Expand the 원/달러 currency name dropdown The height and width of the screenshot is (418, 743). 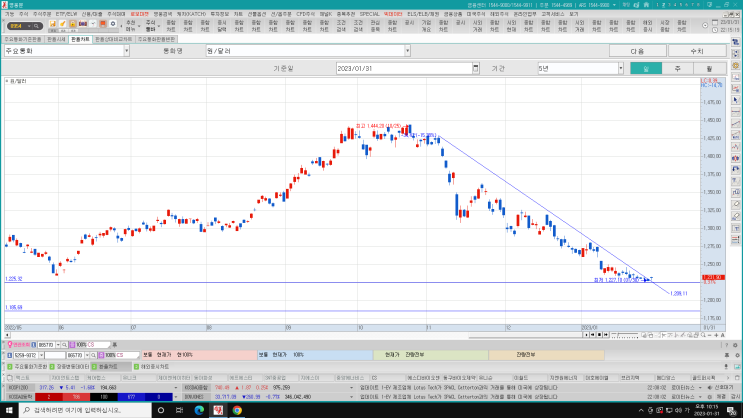(x=408, y=51)
